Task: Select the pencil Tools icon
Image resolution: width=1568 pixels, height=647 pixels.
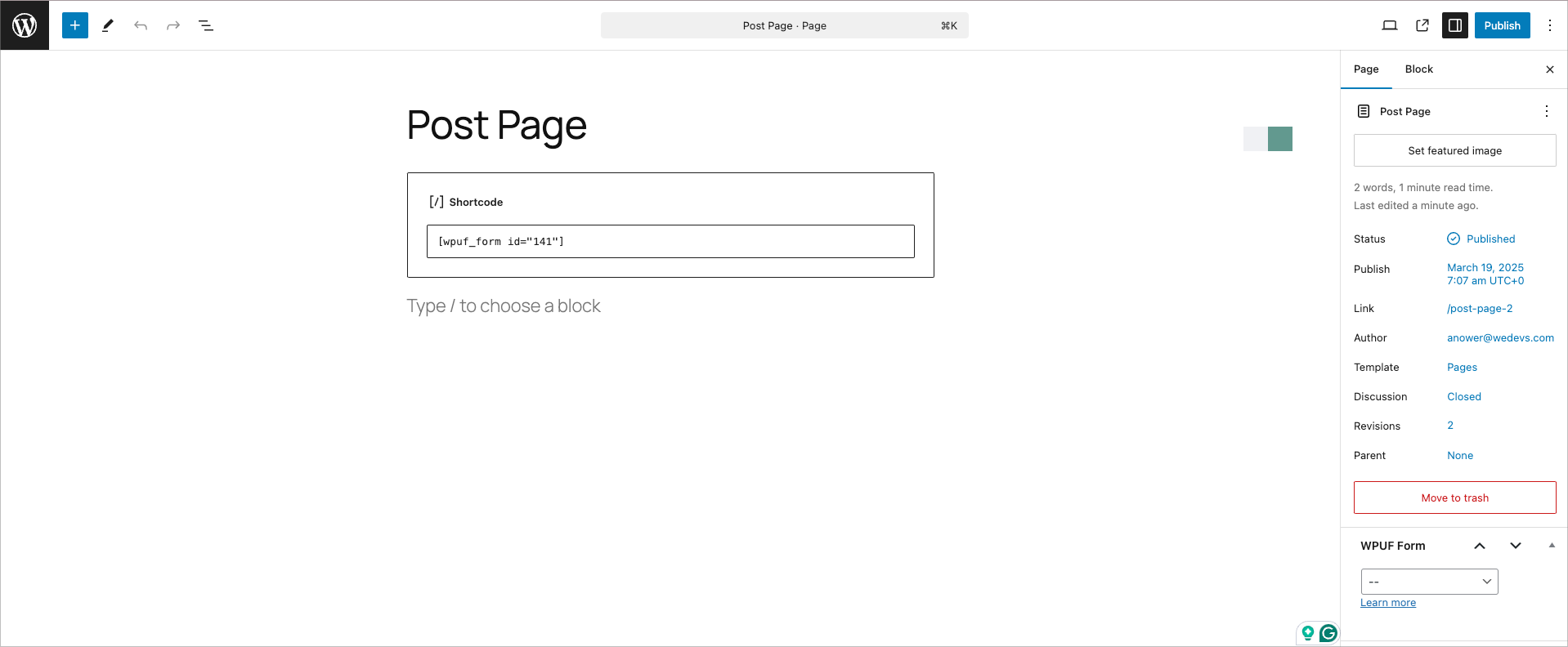Action: click(108, 25)
